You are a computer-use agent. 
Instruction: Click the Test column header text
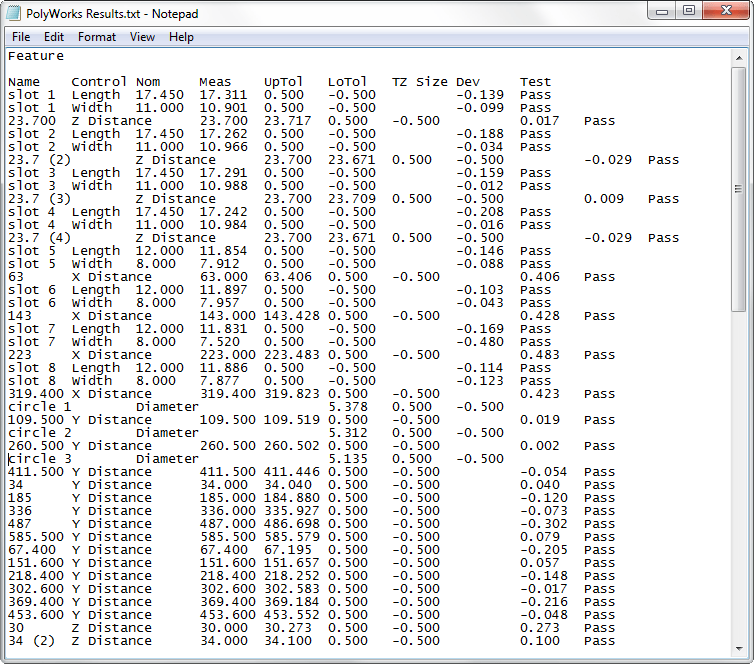pyautogui.click(x=535, y=82)
